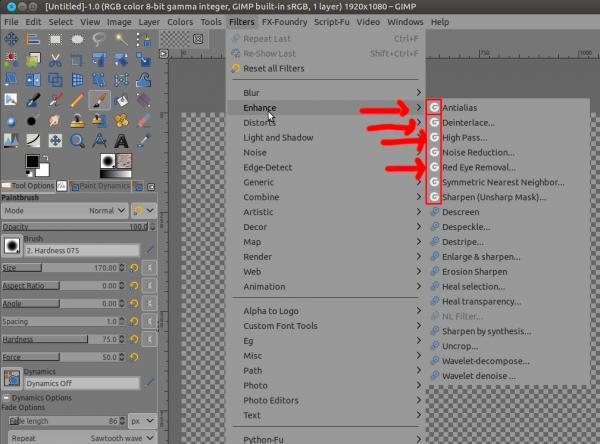This screenshot has height=444, width=600.
Task: Select the Move tool icon
Action: coord(11,39)
